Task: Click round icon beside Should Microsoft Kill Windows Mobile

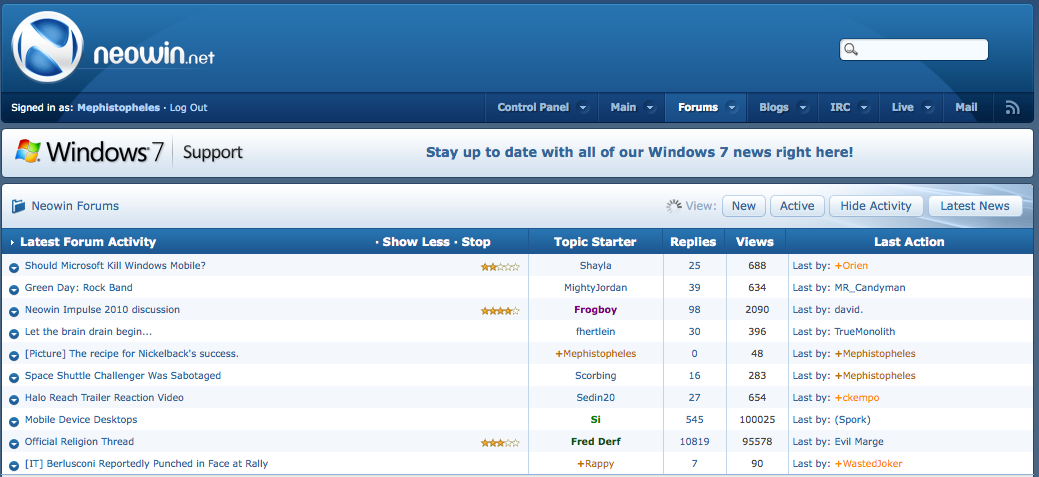Action: click(x=14, y=267)
